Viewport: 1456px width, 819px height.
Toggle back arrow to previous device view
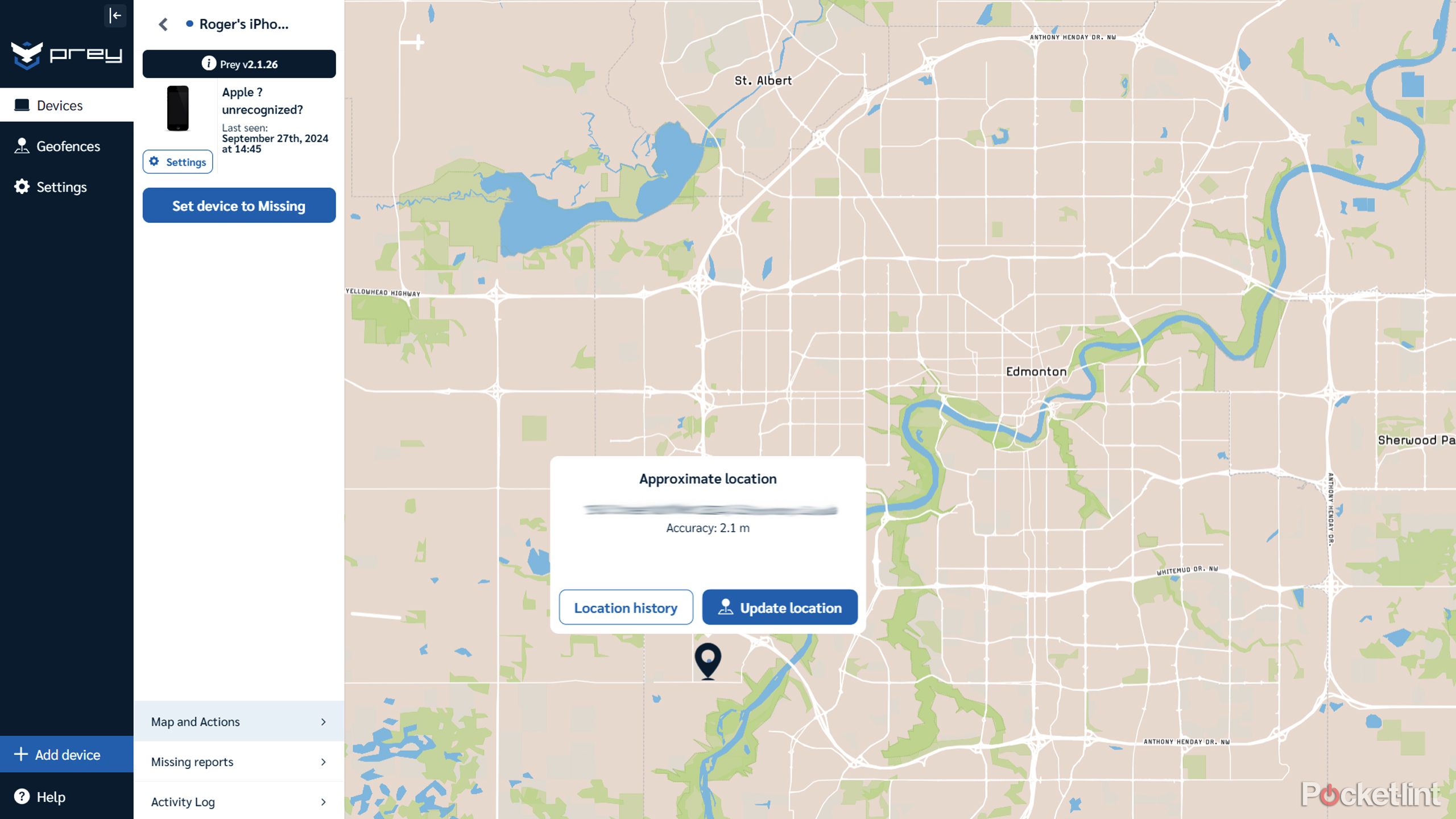[163, 23]
